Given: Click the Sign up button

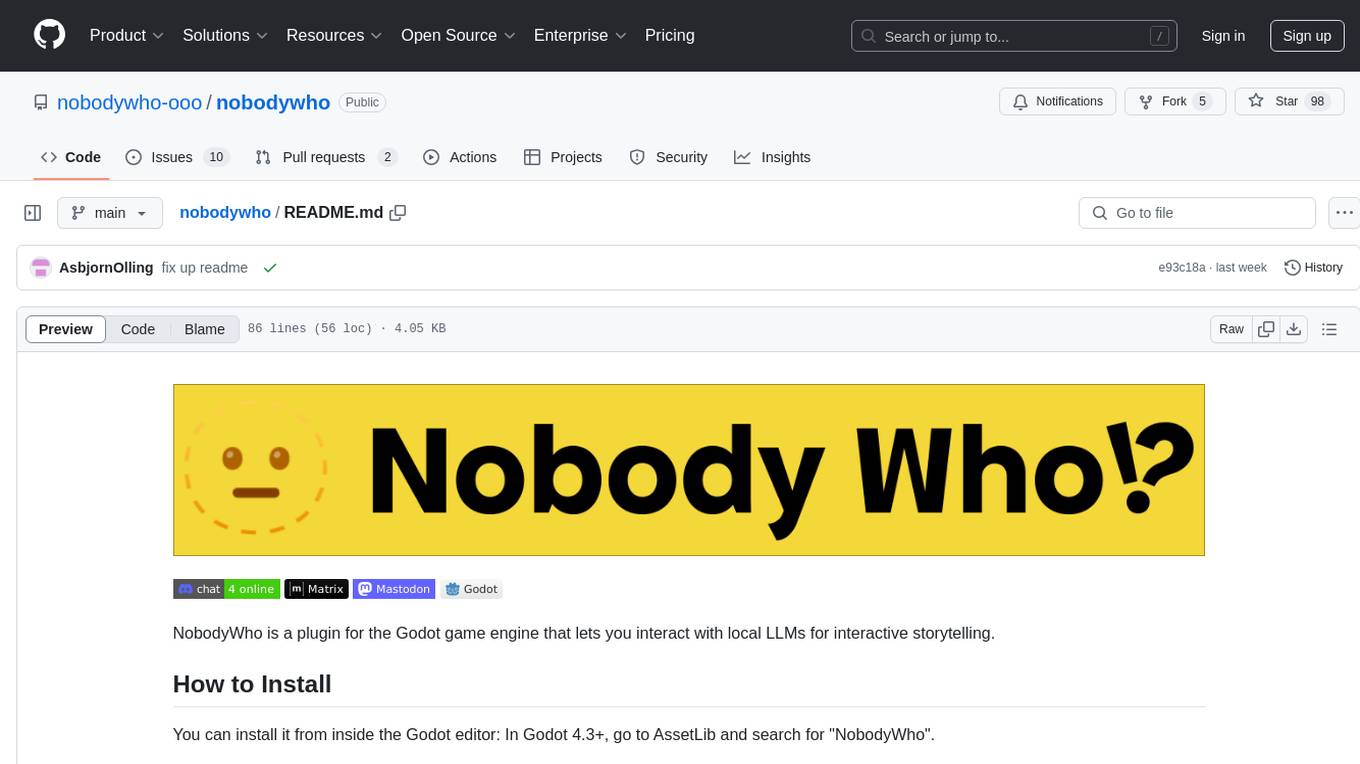Looking at the screenshot, I should [1307, 36].
